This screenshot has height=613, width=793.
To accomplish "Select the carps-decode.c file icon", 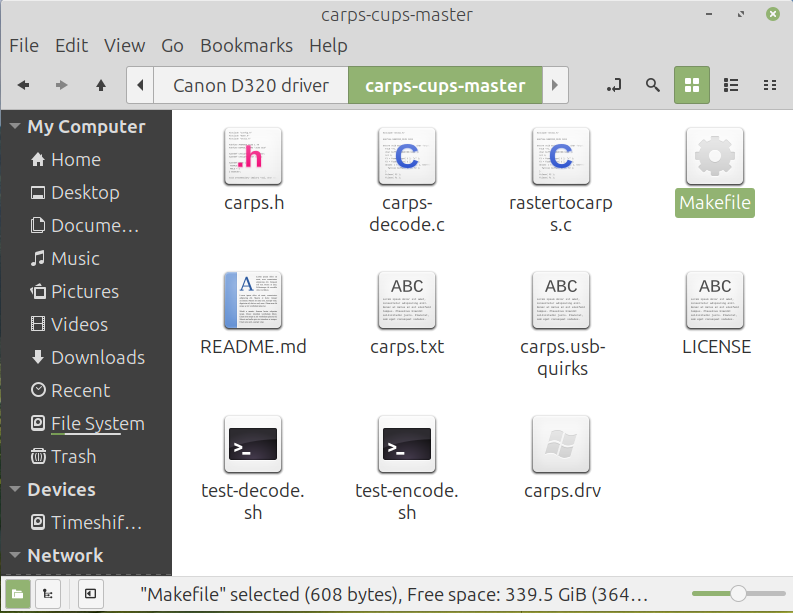I will (x=407, y=156).
